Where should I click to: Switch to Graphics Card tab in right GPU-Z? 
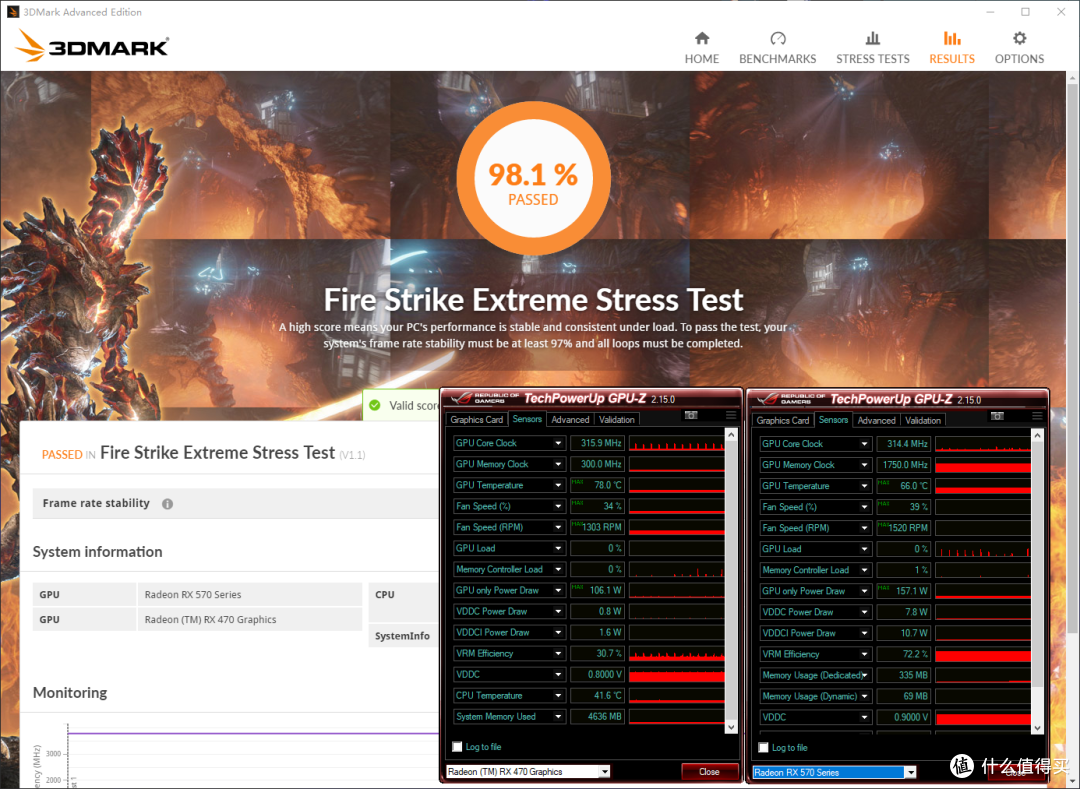[782, 420]
